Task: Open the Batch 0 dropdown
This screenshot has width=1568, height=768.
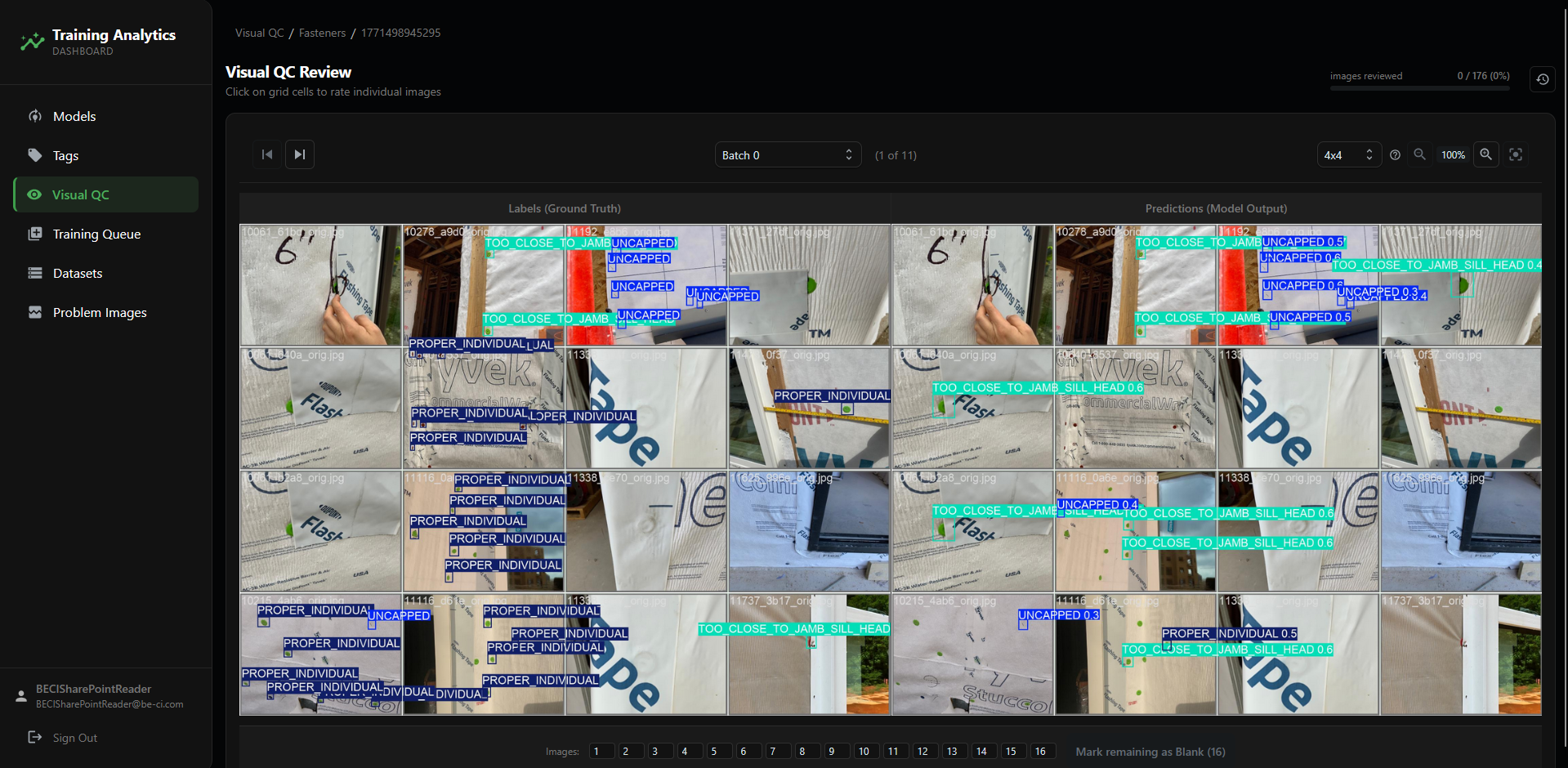Action: click(788, 155)
